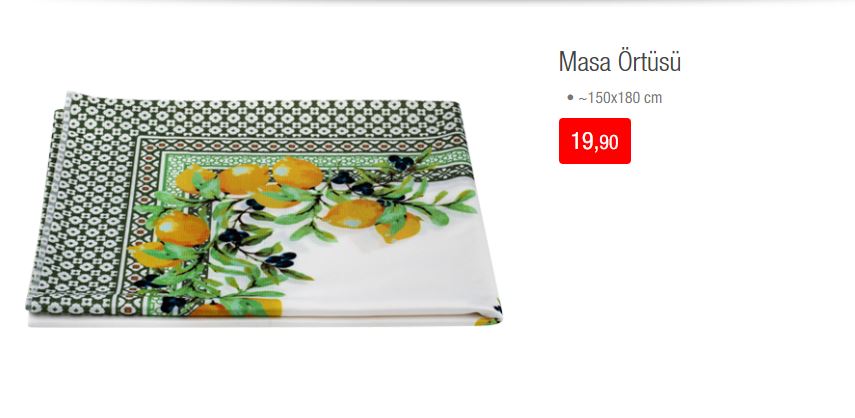Click the lemon on the left side print
This screenshot has width=855, height=418.
(182, 228)
